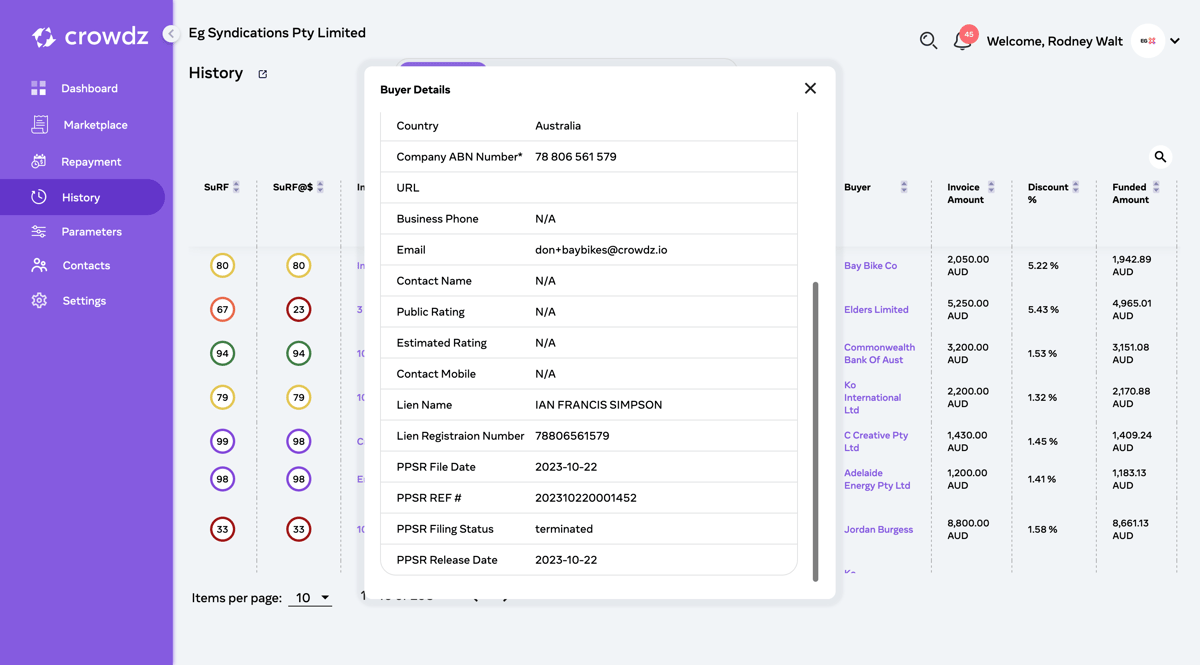The image size is (1200, 665).
Task: Open Bay Bike Co buyer link
Action: point(870,266)
